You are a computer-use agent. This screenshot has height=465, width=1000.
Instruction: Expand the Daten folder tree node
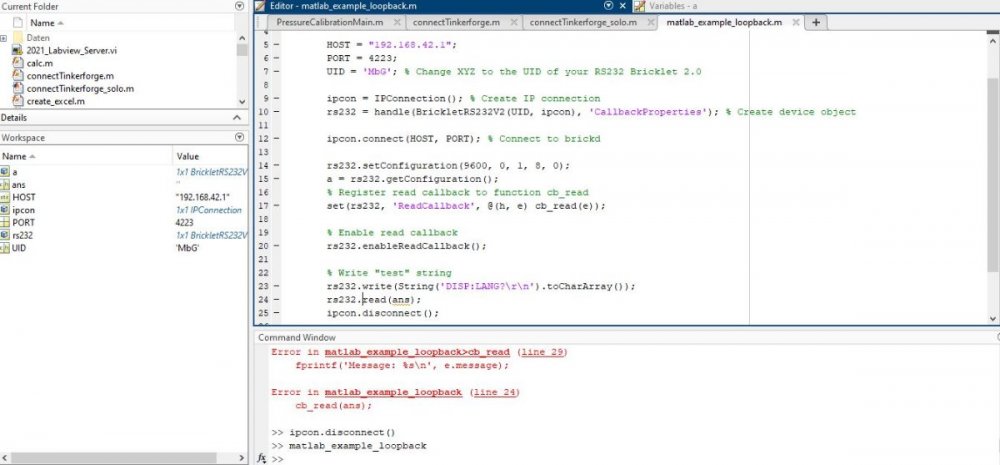coord(5,36)
